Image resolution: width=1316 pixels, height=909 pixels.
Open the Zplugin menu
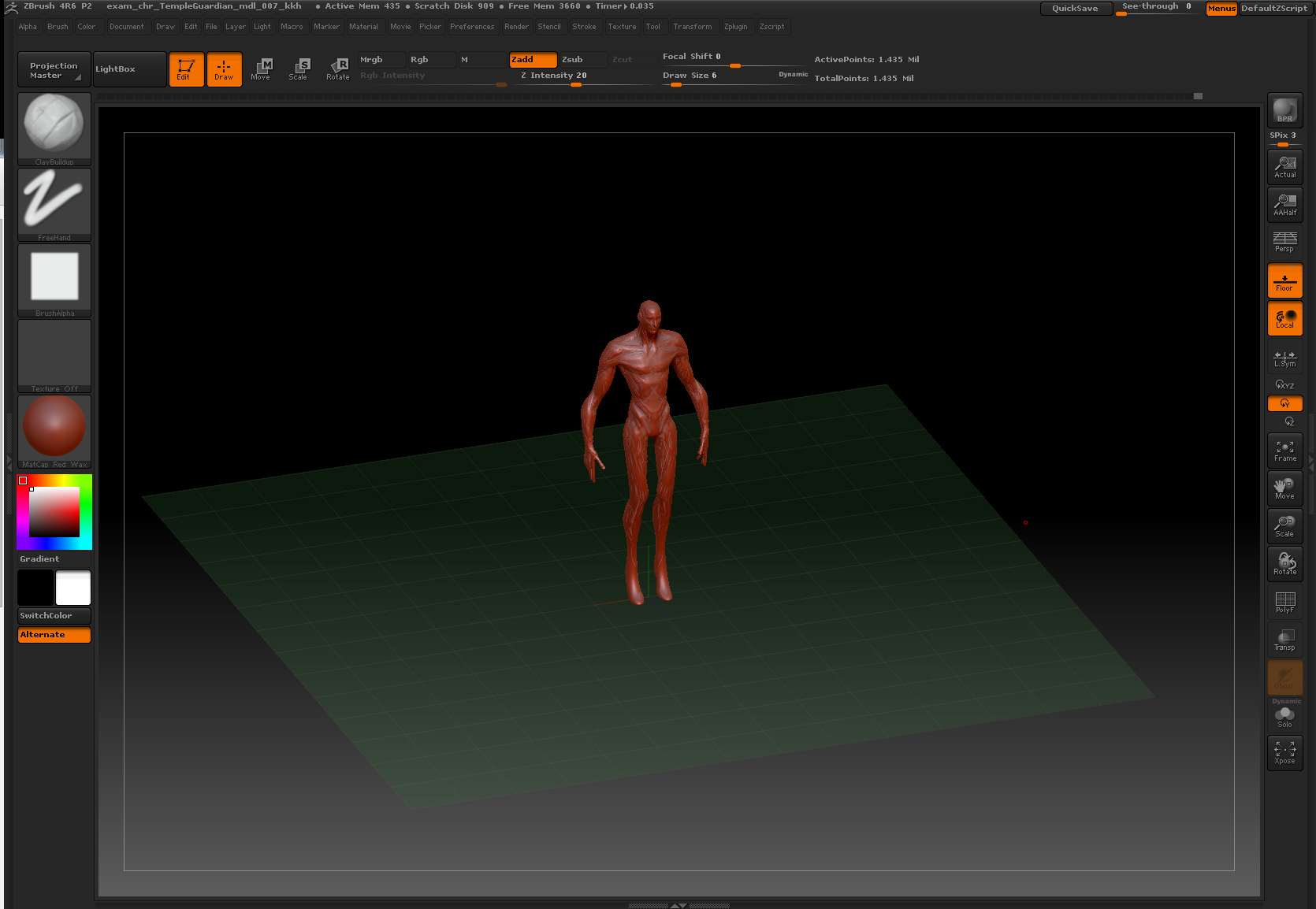(x=736, y=26)
